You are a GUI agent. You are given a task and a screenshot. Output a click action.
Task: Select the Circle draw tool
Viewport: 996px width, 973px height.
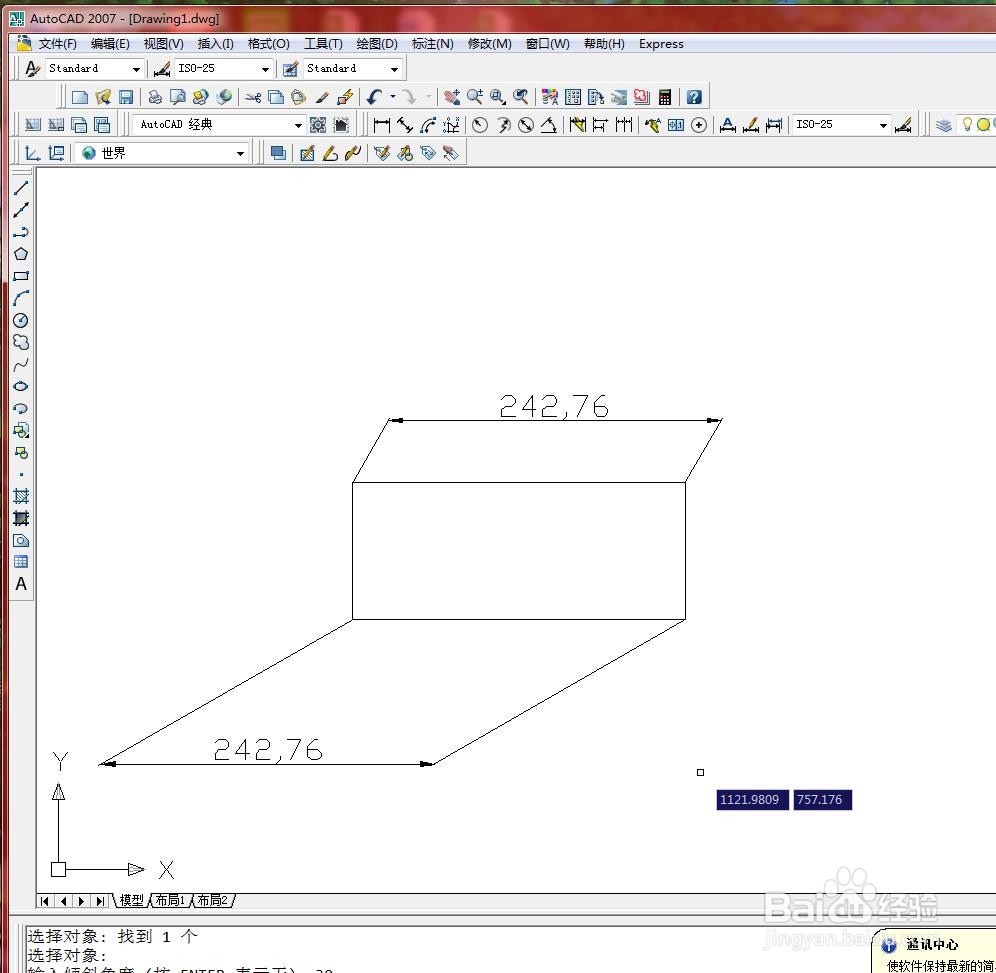pyautogui.click(x=21, y=320)
